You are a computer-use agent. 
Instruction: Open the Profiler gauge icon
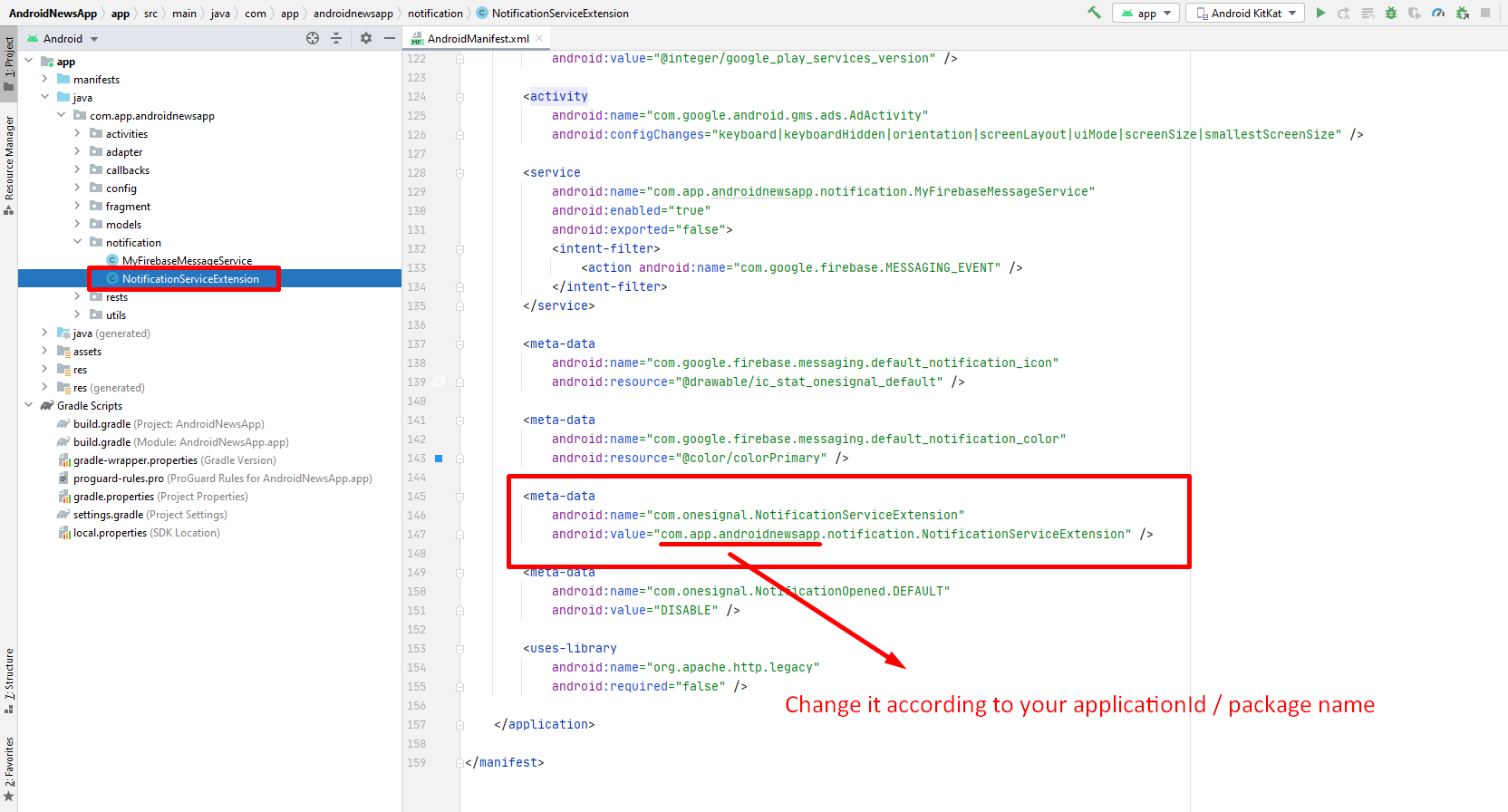[x=1438, y=13]
